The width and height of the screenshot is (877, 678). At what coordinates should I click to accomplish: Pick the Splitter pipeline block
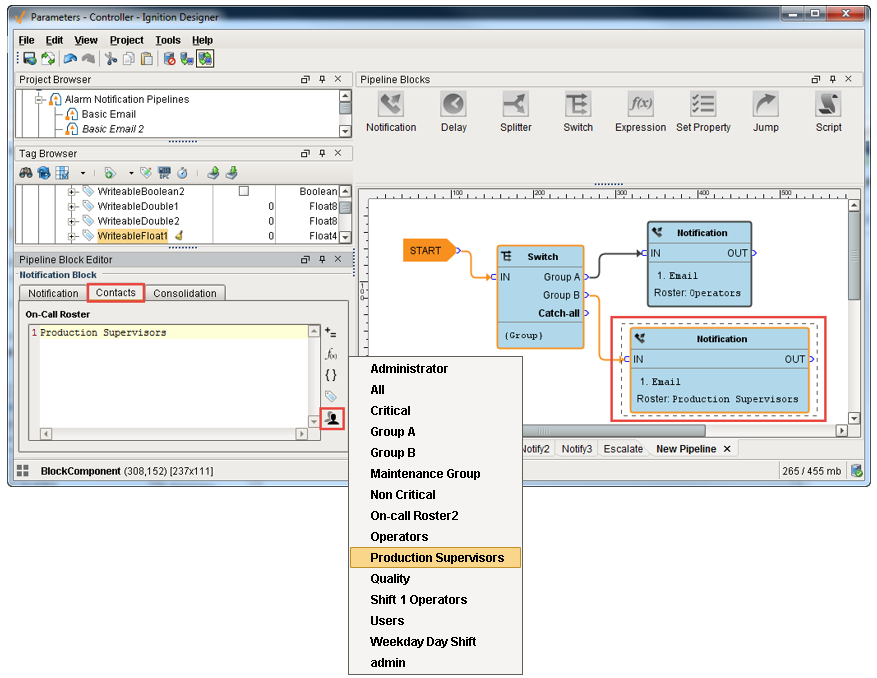point(516,112)
